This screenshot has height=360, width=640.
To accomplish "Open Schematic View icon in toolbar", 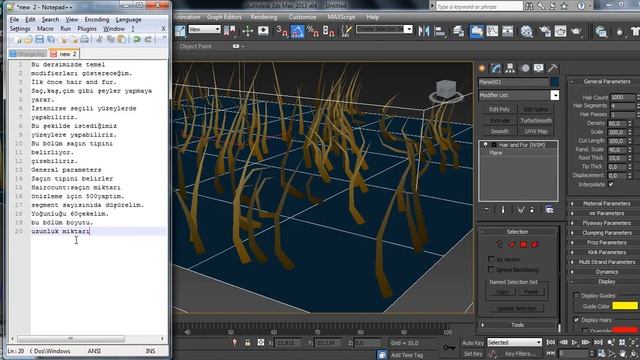I will coord(508,31).
